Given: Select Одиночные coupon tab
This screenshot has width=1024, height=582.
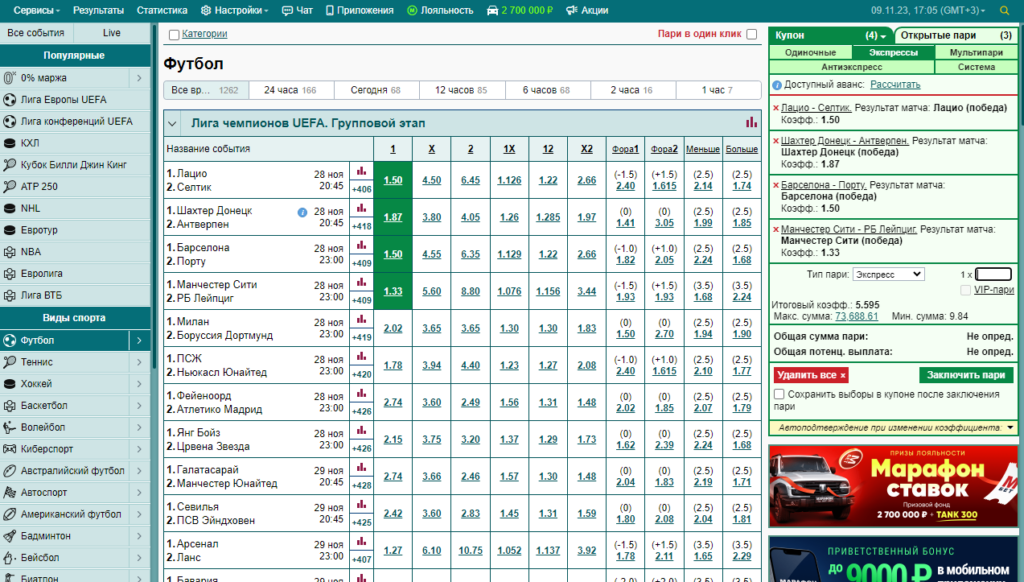Looking at the screenshot, I should [x=810, y=53].
